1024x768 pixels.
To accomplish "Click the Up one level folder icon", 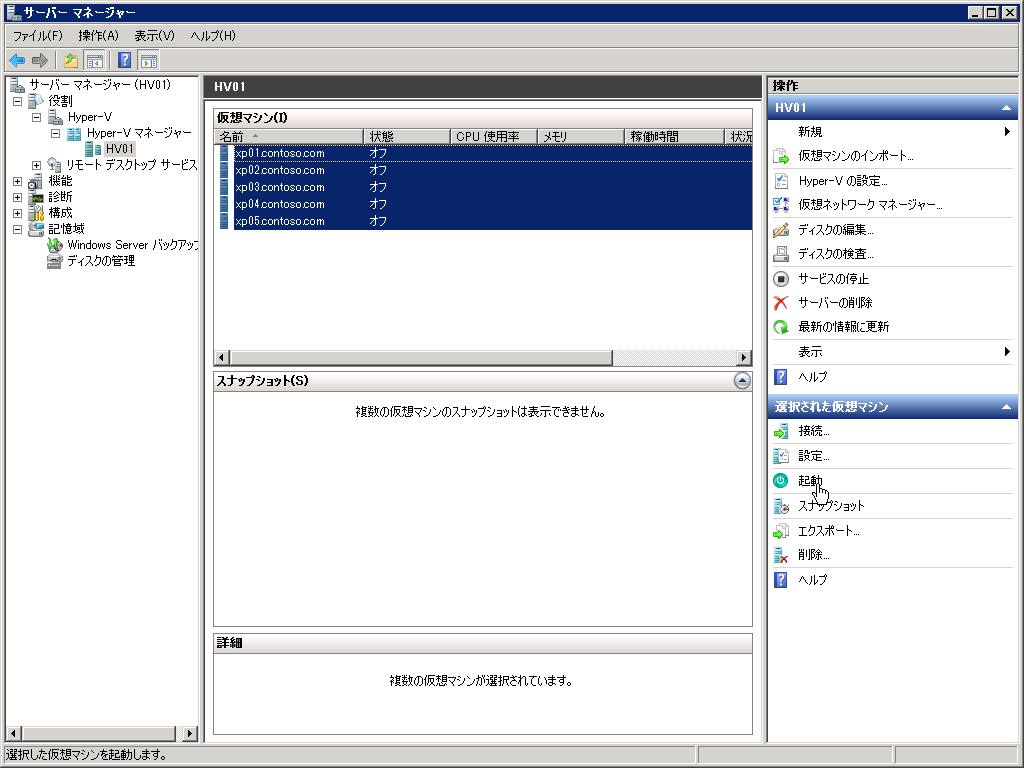I will click(x=71, y=61).
